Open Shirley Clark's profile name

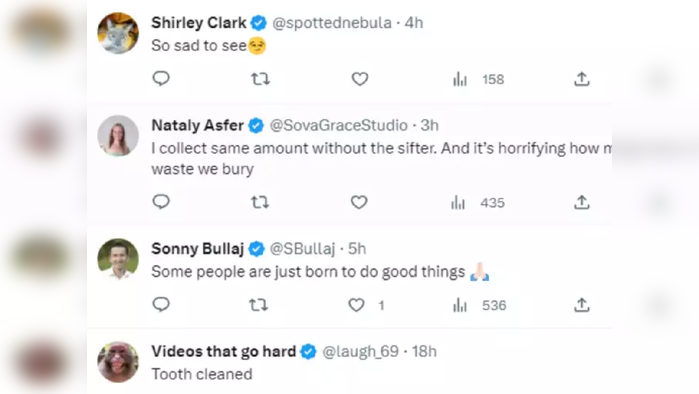(199, 23)
